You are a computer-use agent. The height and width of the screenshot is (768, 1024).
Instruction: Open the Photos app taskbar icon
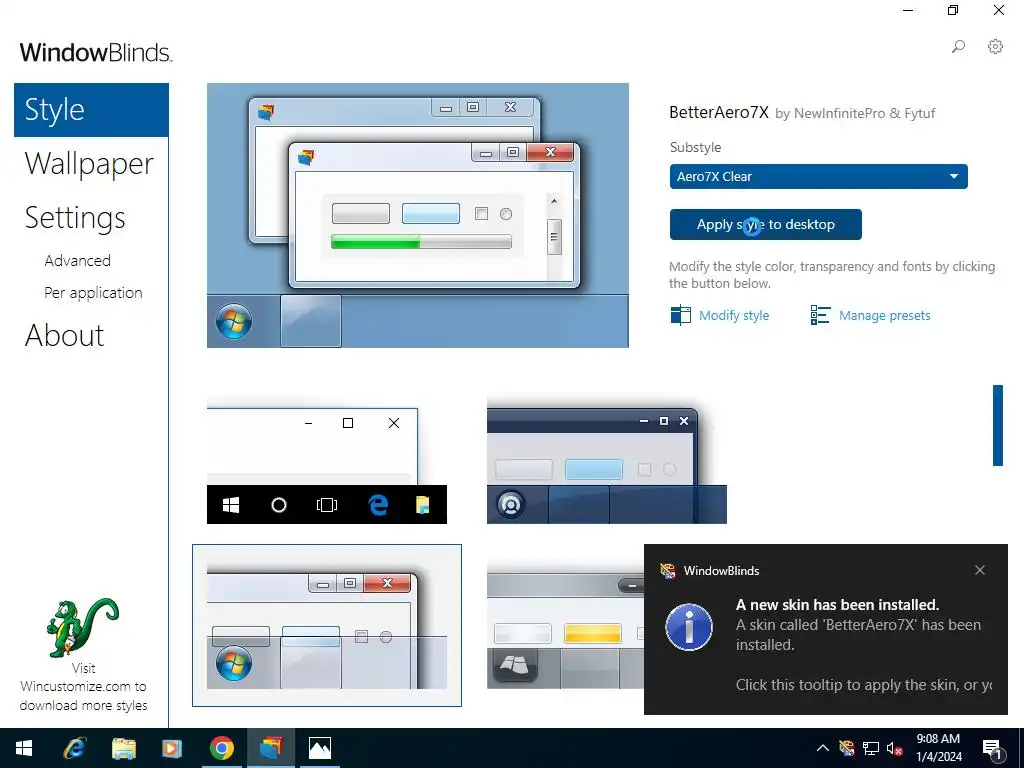coord(320,748)
